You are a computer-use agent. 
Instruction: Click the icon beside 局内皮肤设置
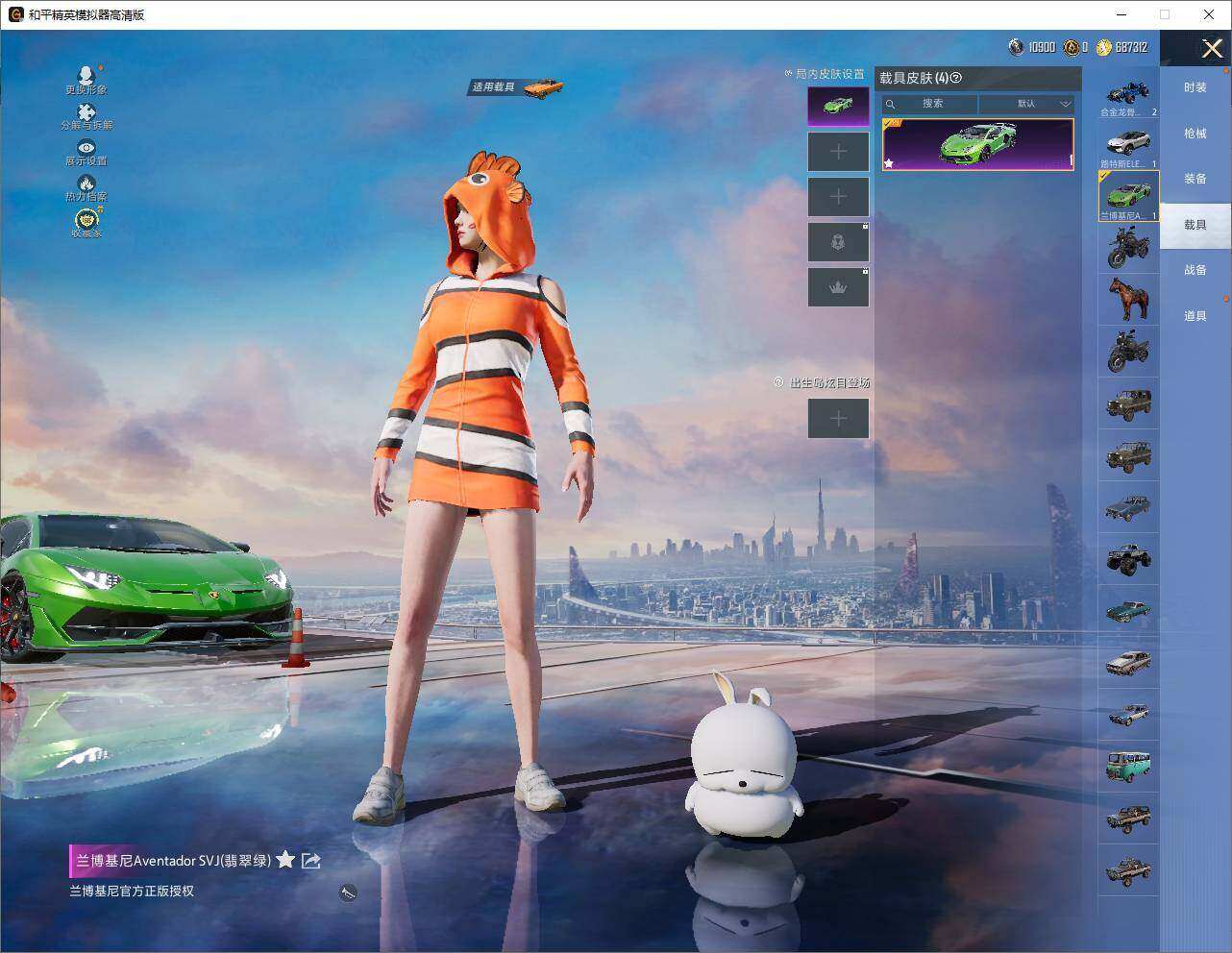click(789, 74)
